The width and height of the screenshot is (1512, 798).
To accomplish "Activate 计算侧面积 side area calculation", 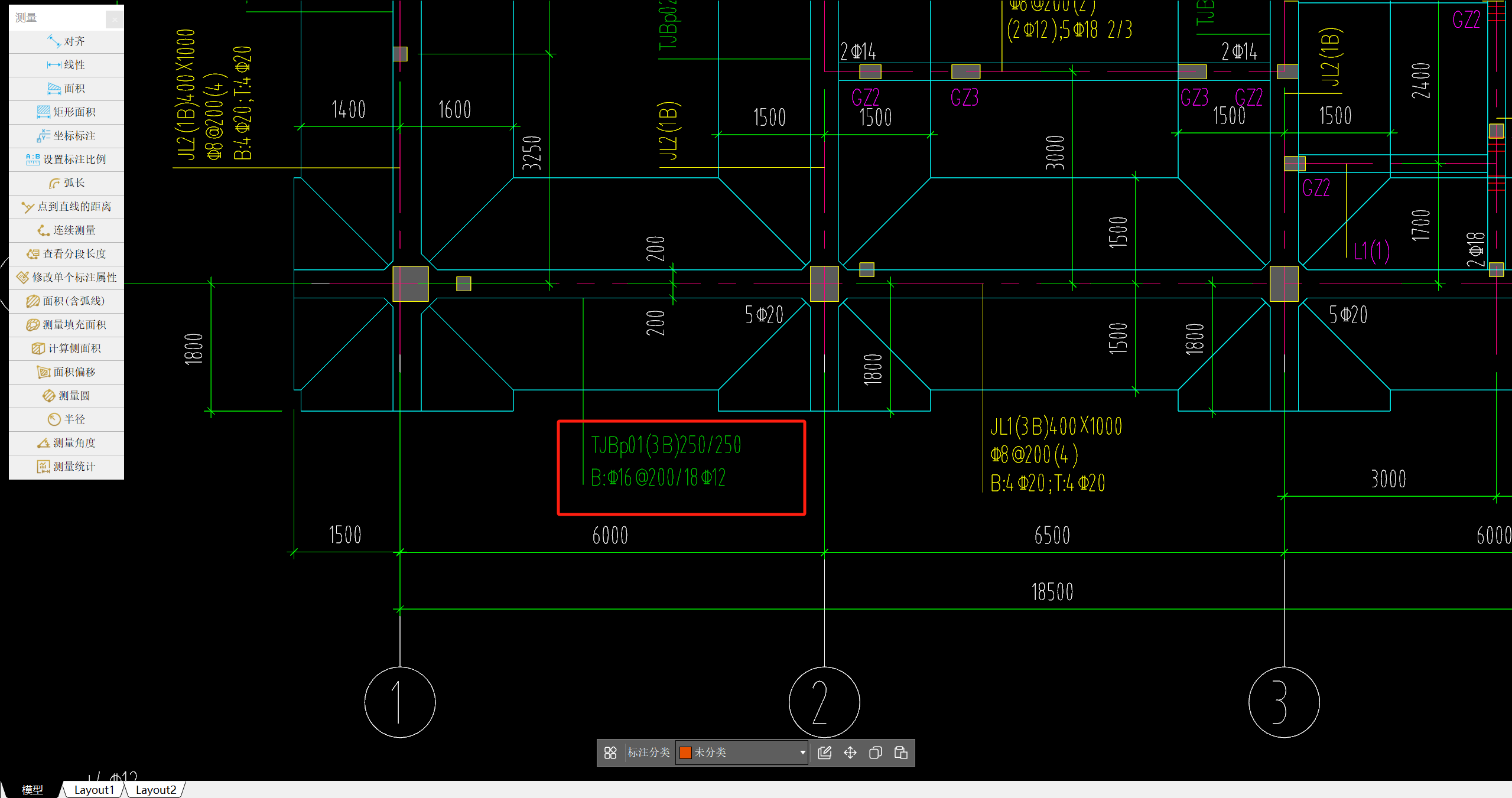I will 66,348.
